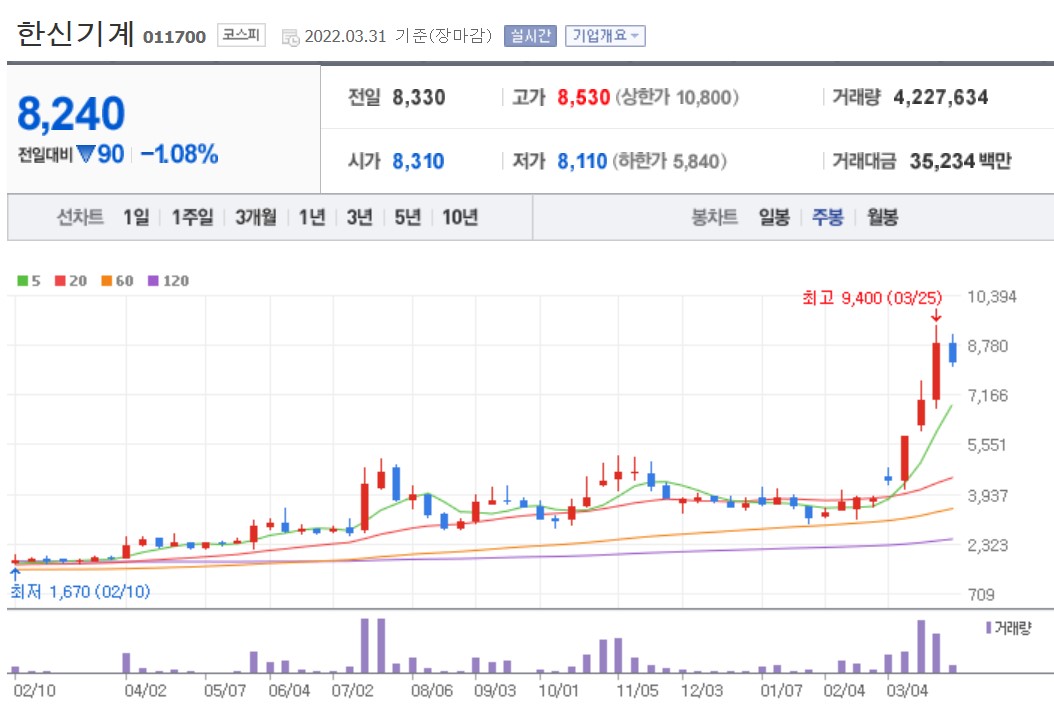Click the 저가 8,110 value

(x=582, y=161)
